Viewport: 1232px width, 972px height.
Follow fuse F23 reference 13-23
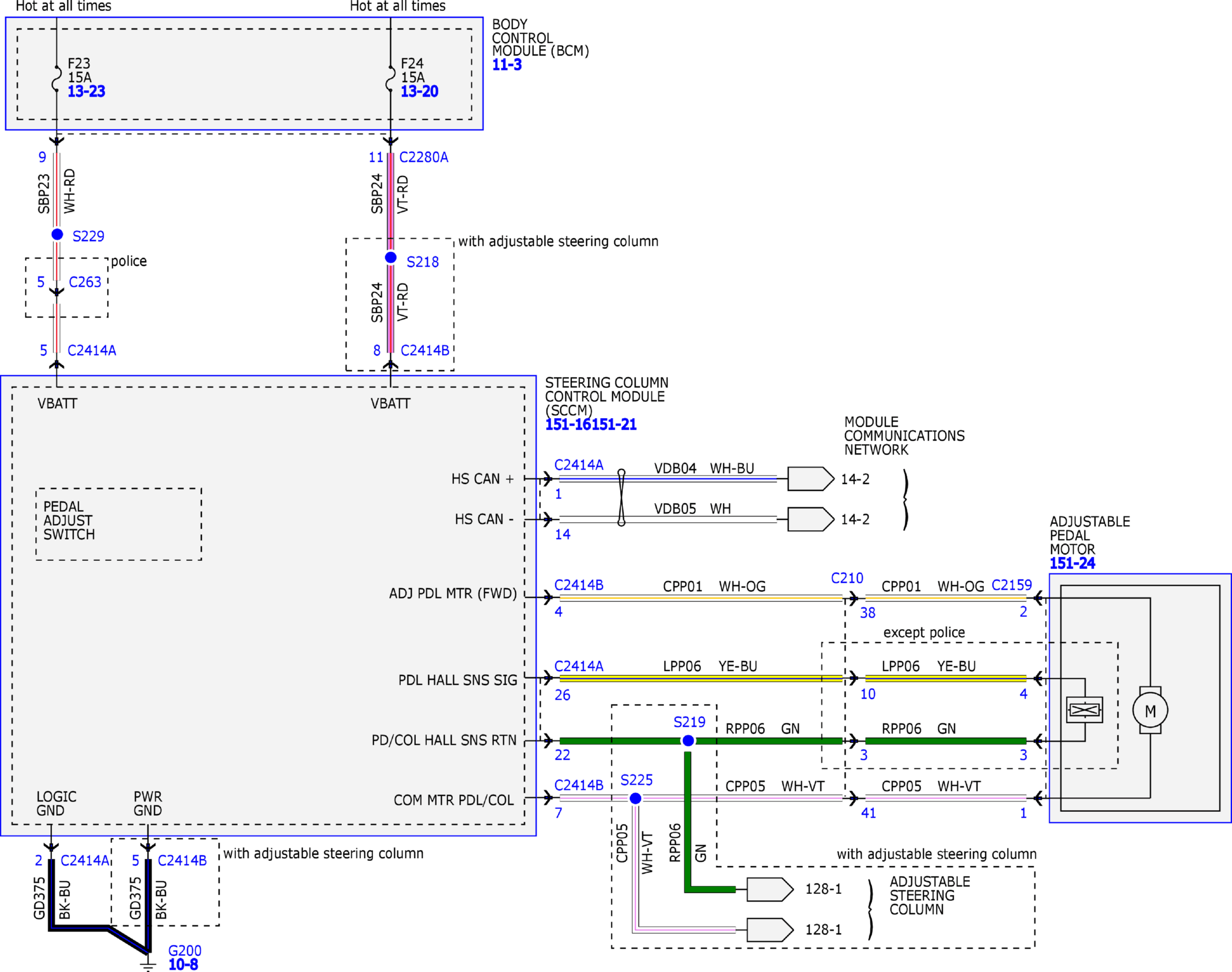click(86, 91)
